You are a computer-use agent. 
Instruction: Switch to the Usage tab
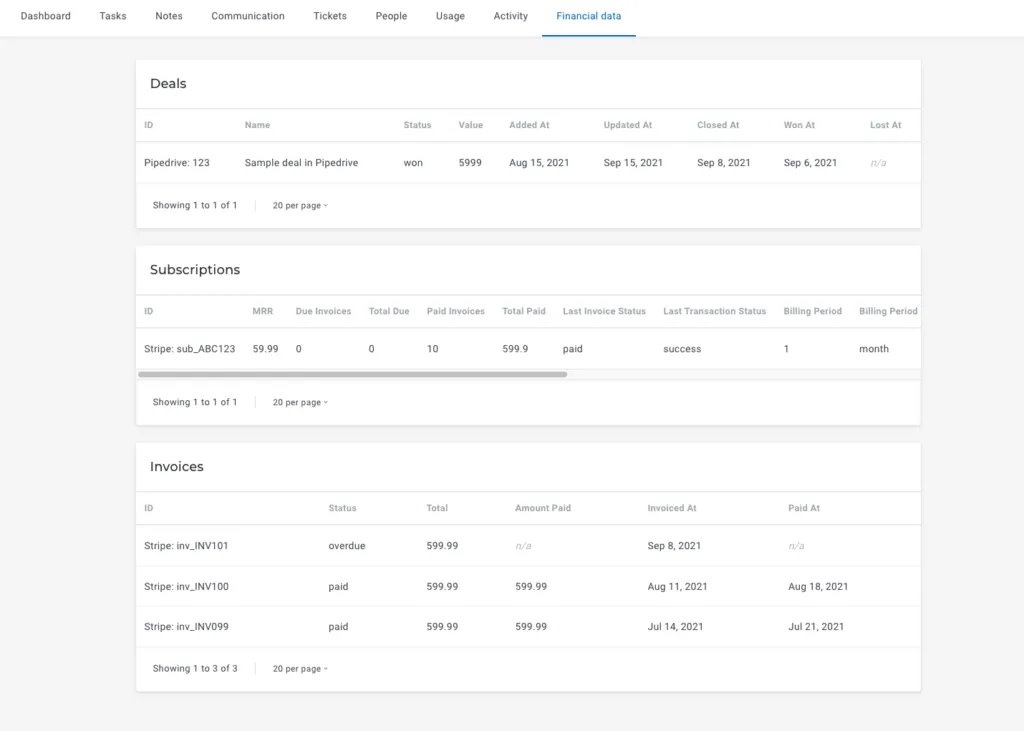click(450, 16)
